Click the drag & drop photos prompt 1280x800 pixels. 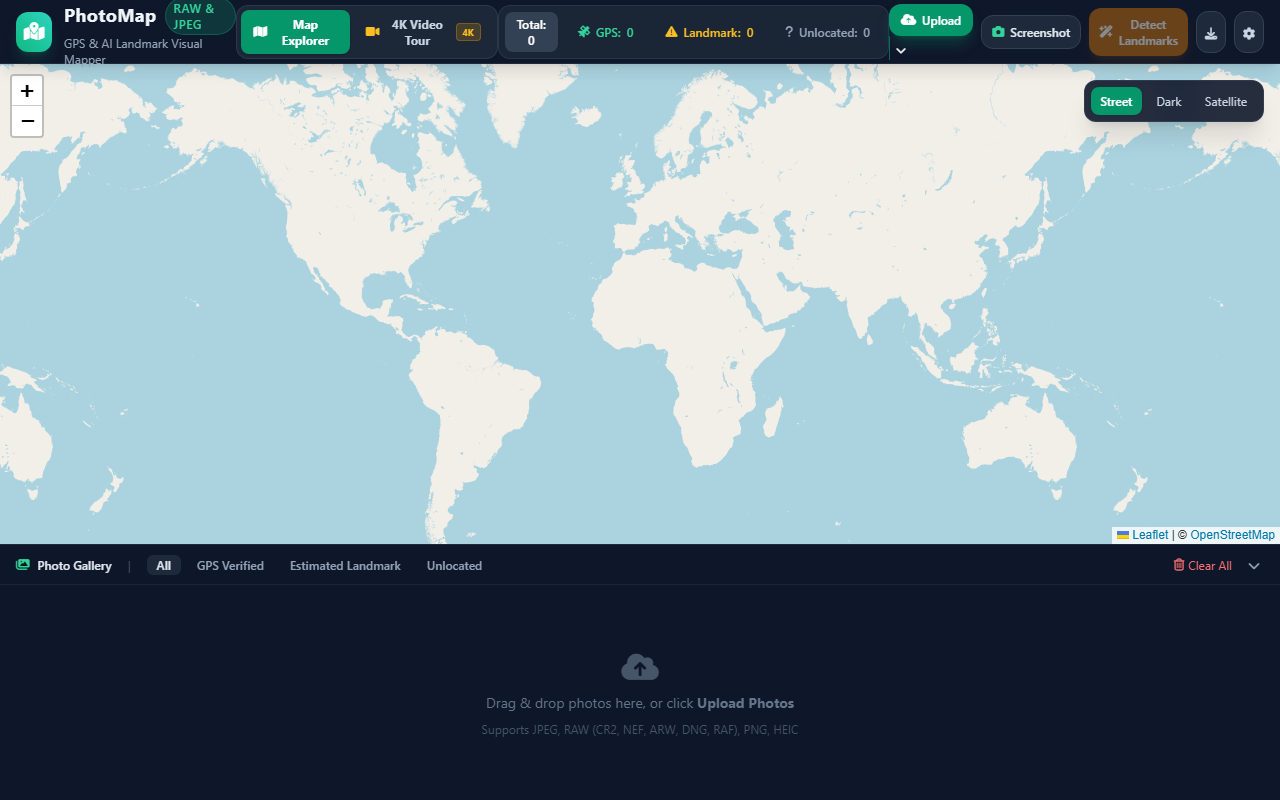[640, 703]
